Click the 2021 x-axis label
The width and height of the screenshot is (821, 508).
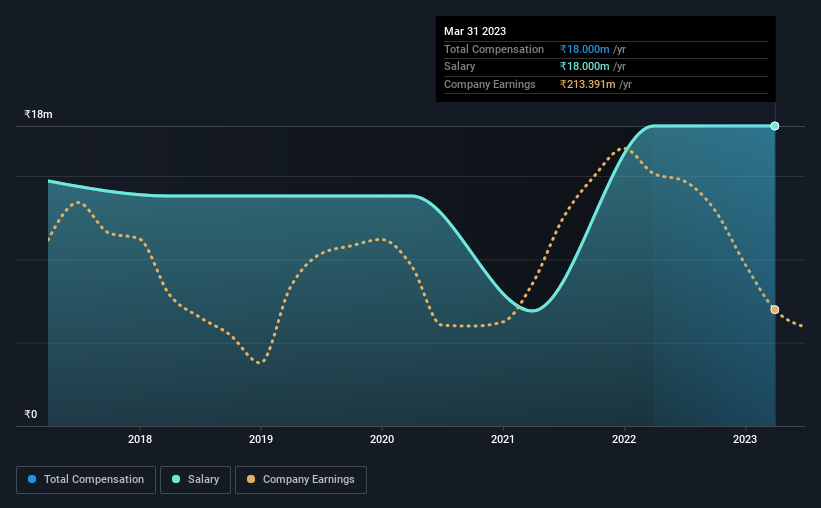(x=503, y=439)
